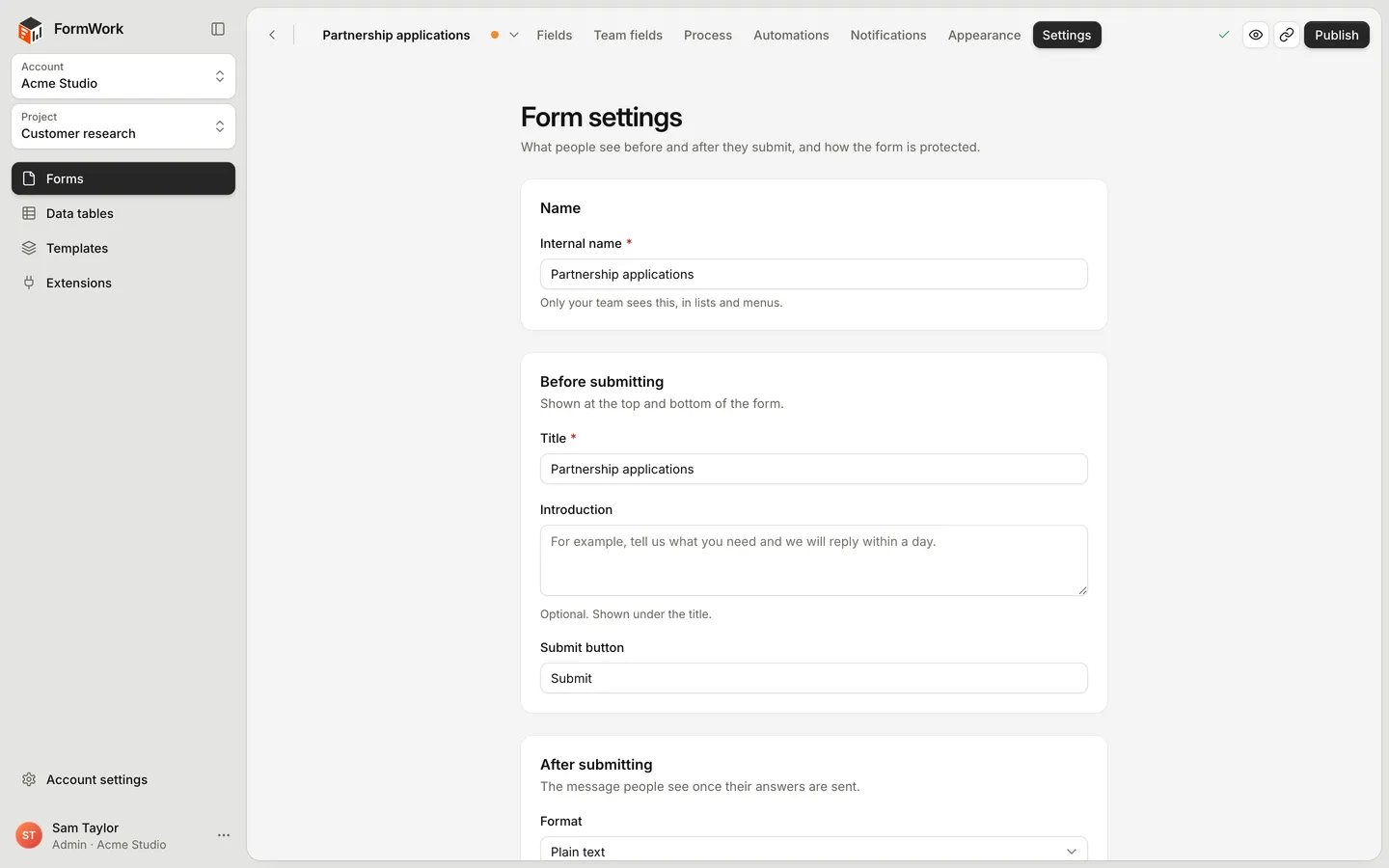Click the Partnership applications form title
The image size is (1389, 868).
pos(396,35)
